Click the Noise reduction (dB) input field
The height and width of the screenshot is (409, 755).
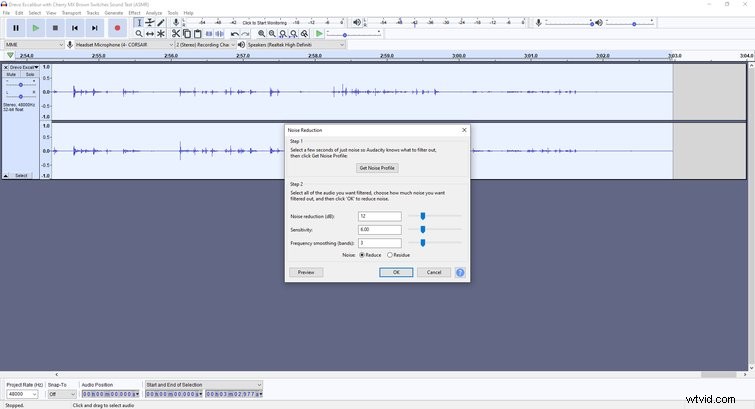tap(379, 216)
